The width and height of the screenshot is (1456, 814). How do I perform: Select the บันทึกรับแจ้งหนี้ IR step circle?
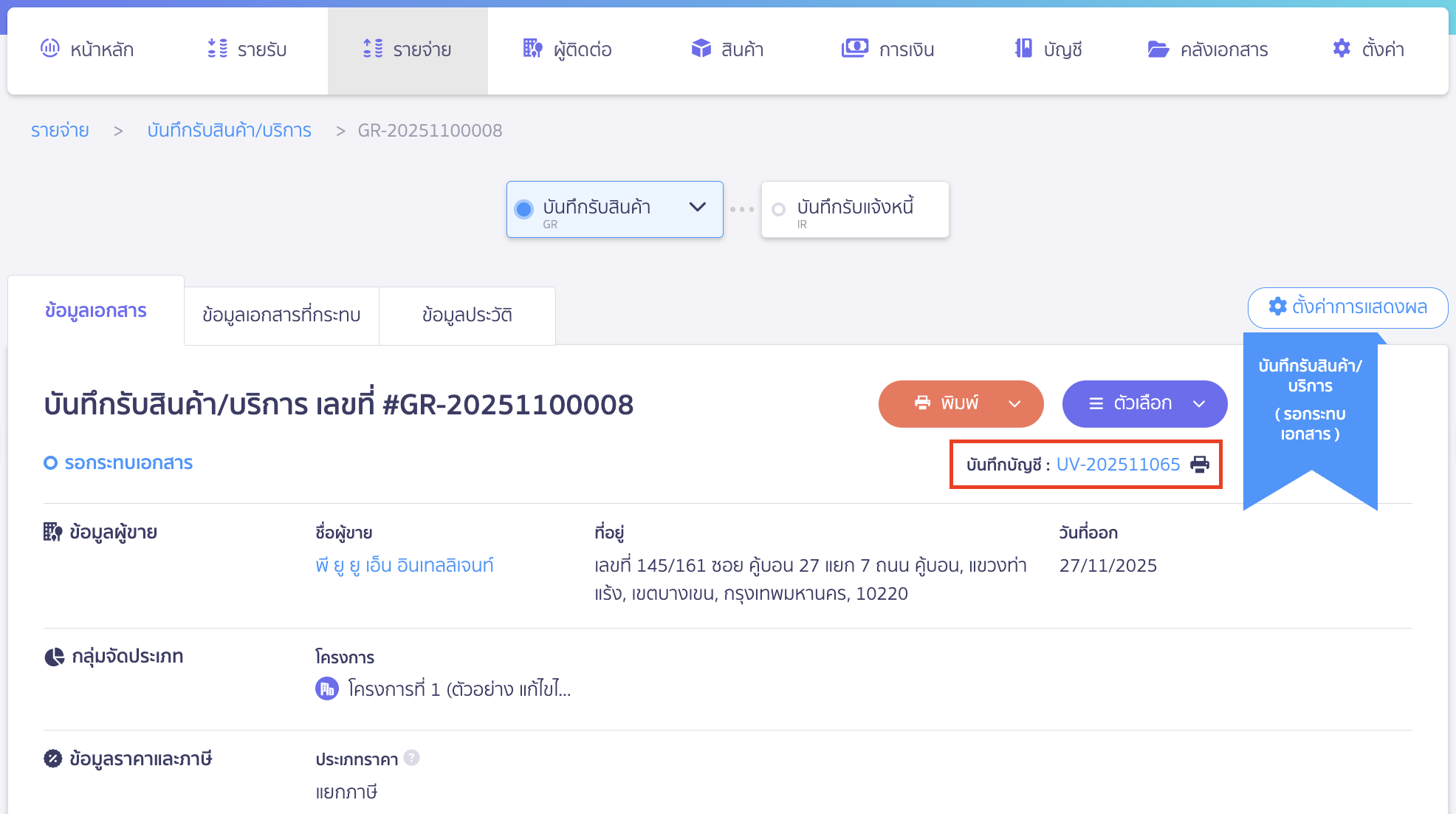(778, 210)
